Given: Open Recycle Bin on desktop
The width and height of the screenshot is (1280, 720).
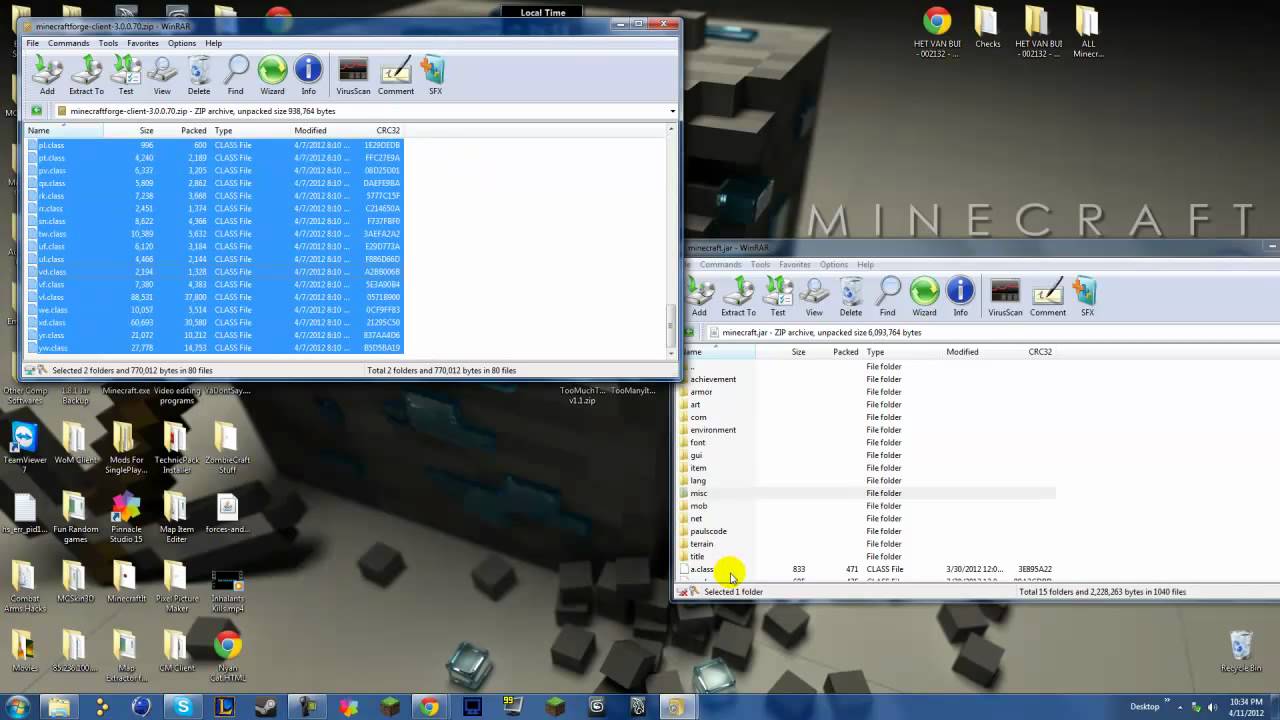Looking at the screenshot, I should pyautogui.click(x=1240, y=652).
